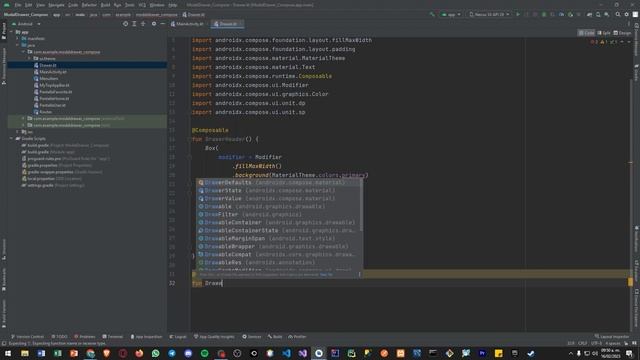
Task: Collapse the app module tree node
Action: pyautogui.click(x=11, y=32)
